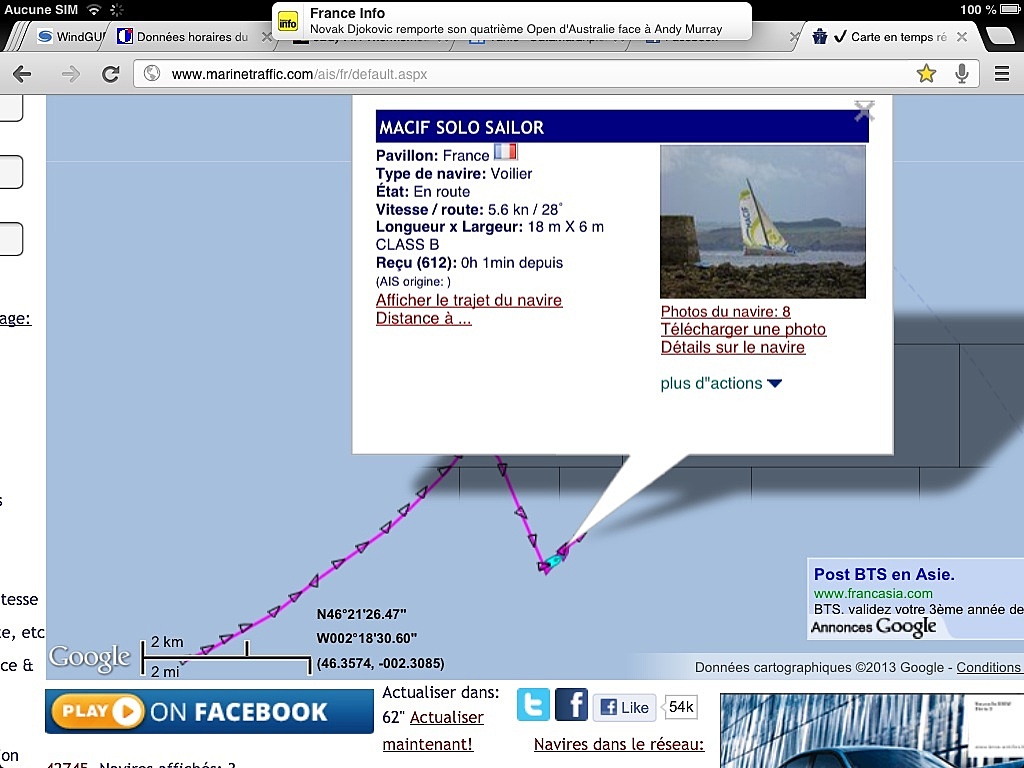Expand the plus d"actions dropdown

tap(721, 383)
